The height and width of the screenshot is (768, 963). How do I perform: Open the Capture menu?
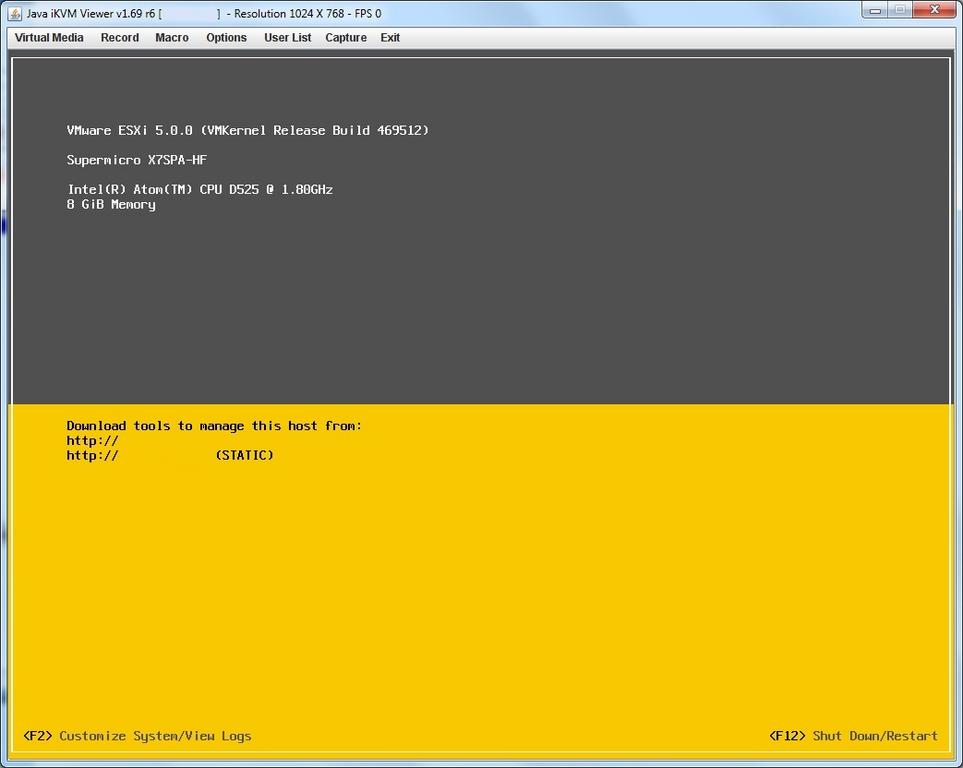pos(346,38)
